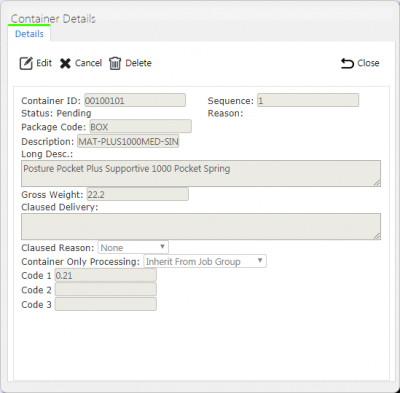The width and height of the screenshot is (400, 393).
Task: Click the Claused Reason dropdown arrow
Action: pos(162,247)
